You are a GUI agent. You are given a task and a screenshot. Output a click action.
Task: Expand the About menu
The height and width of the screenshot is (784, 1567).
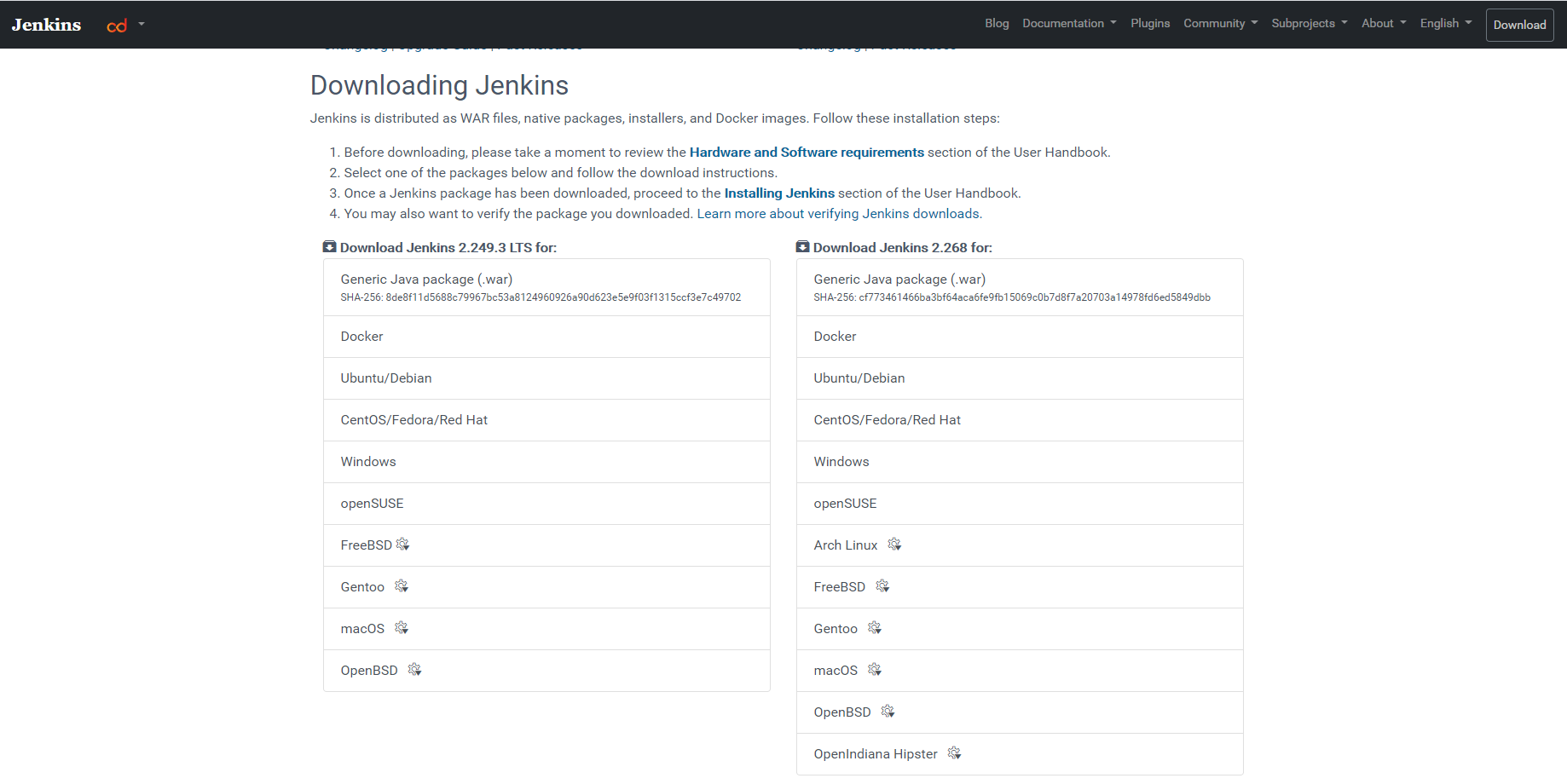tap(1384, 23)
